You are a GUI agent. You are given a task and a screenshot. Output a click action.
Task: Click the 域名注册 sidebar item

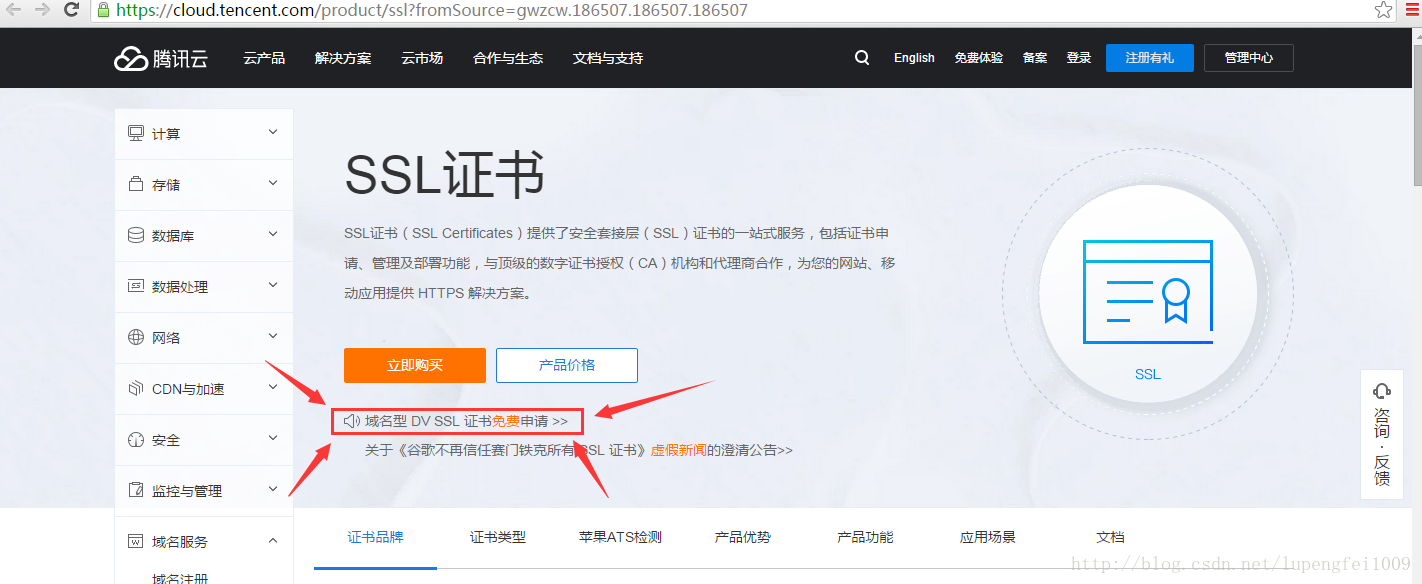coord(180,577)
